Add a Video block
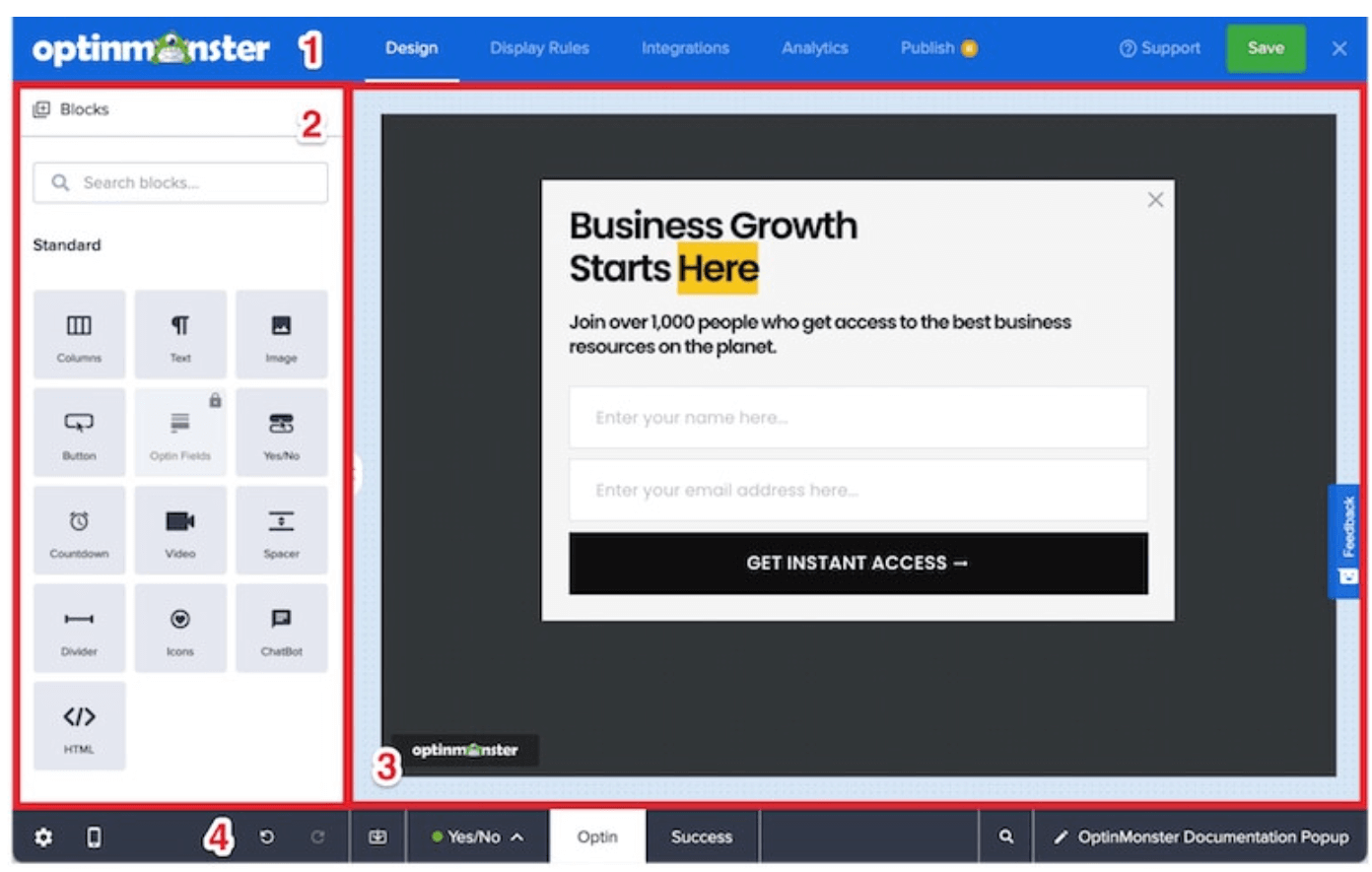The height and width of the screenshot is (872, 1372). coord(180,530)
